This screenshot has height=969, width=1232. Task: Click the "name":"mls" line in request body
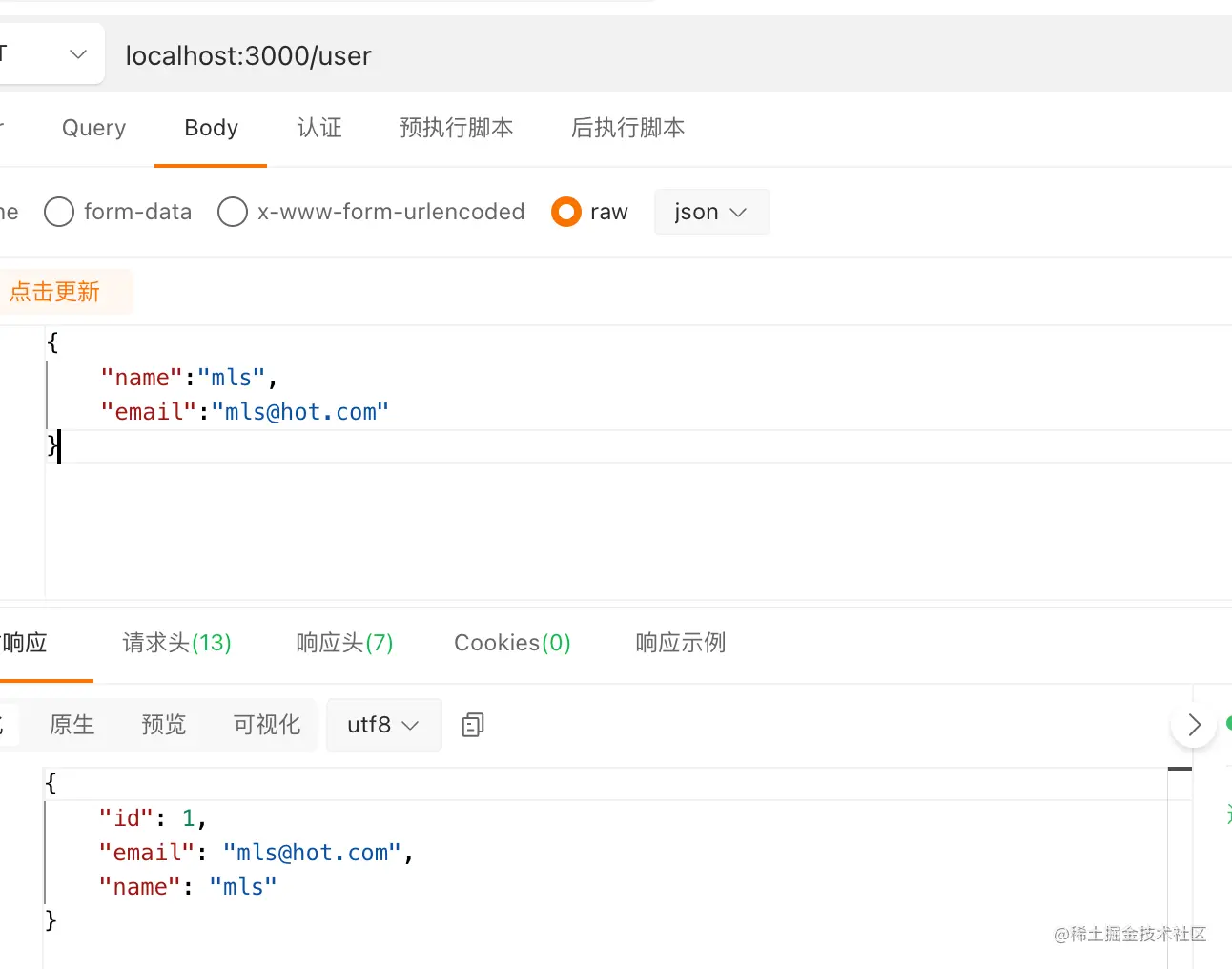pyautogui.click(x=189, y=378)
